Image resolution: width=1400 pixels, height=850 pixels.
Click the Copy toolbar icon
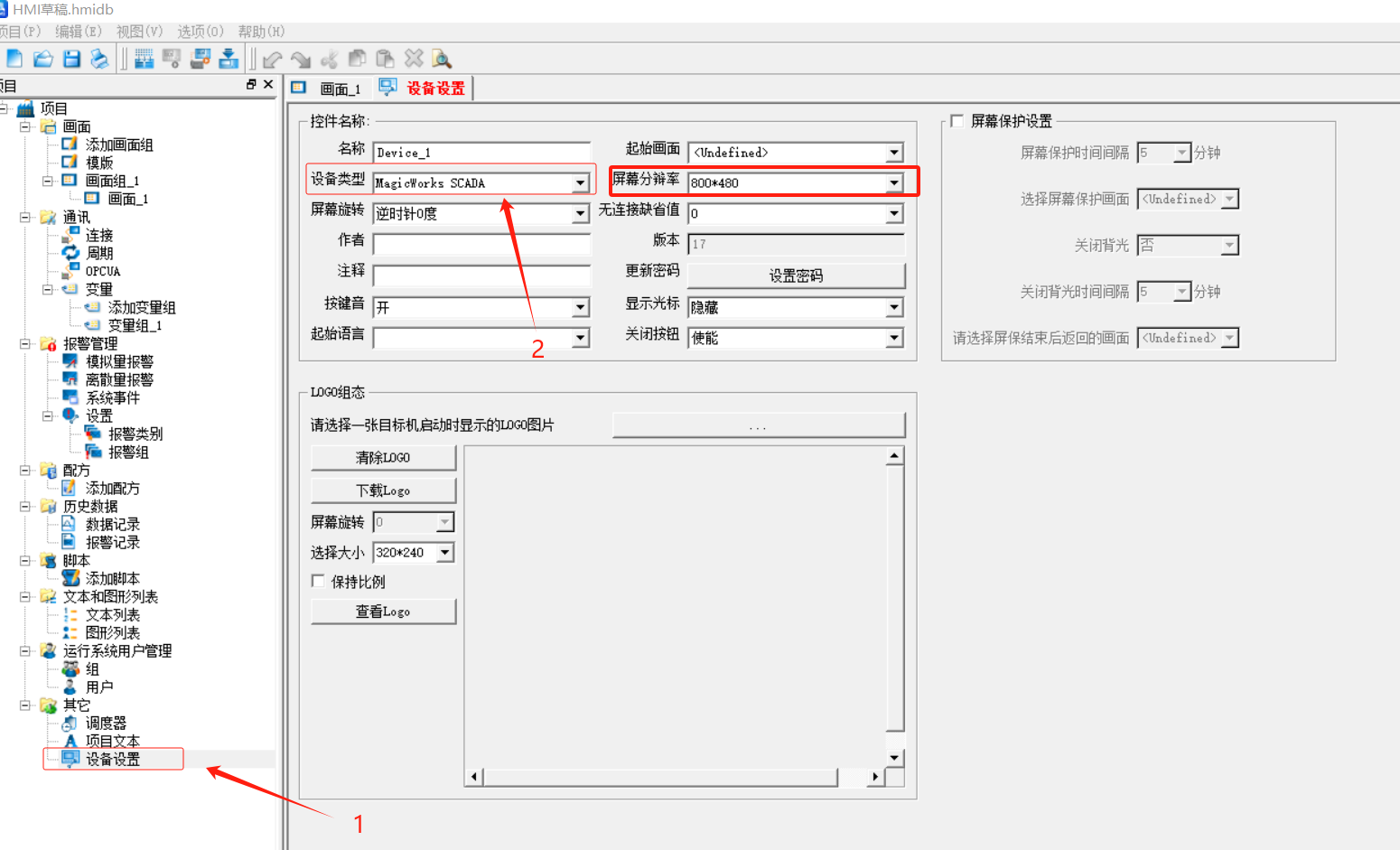coord(358,59)
